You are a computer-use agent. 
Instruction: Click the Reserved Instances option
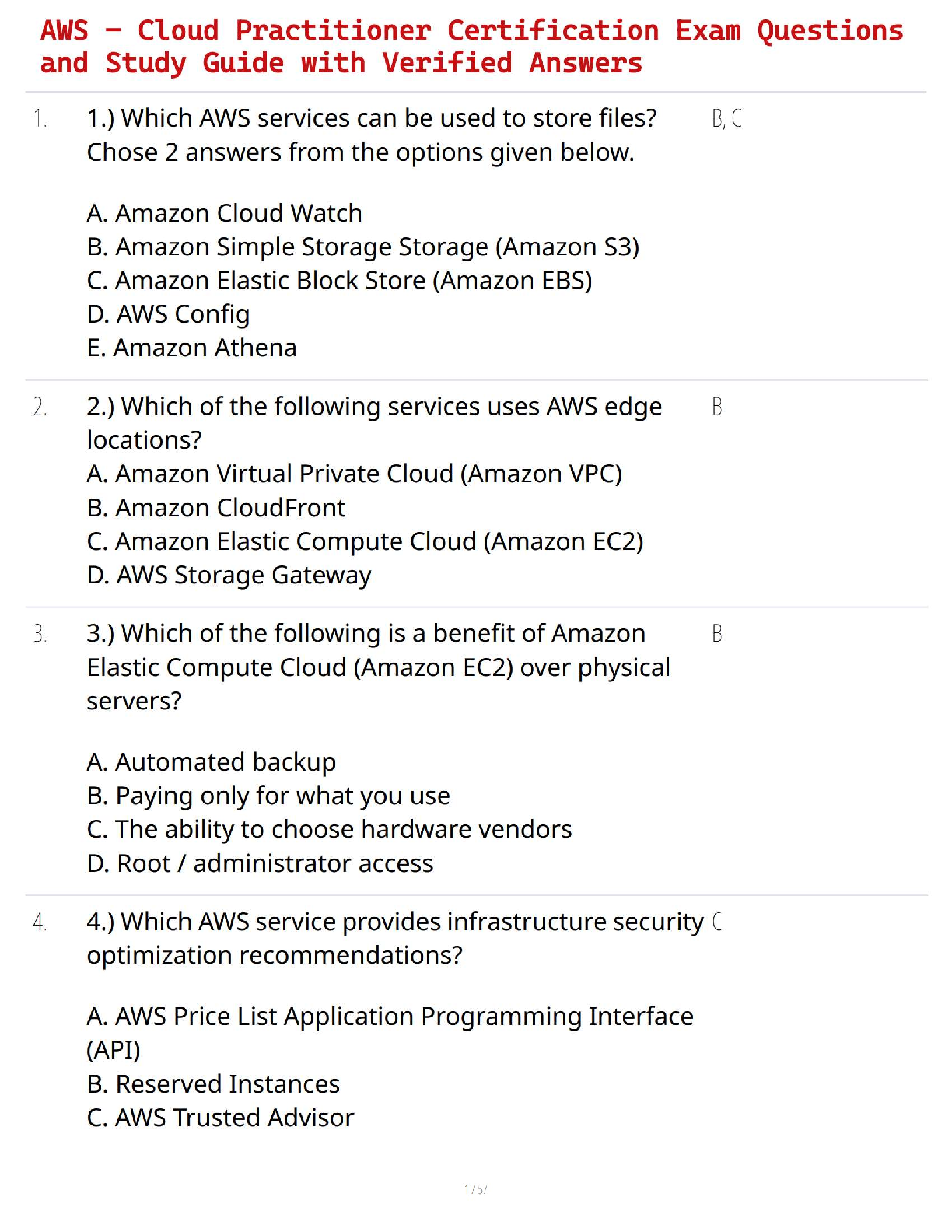[213, 1084]
